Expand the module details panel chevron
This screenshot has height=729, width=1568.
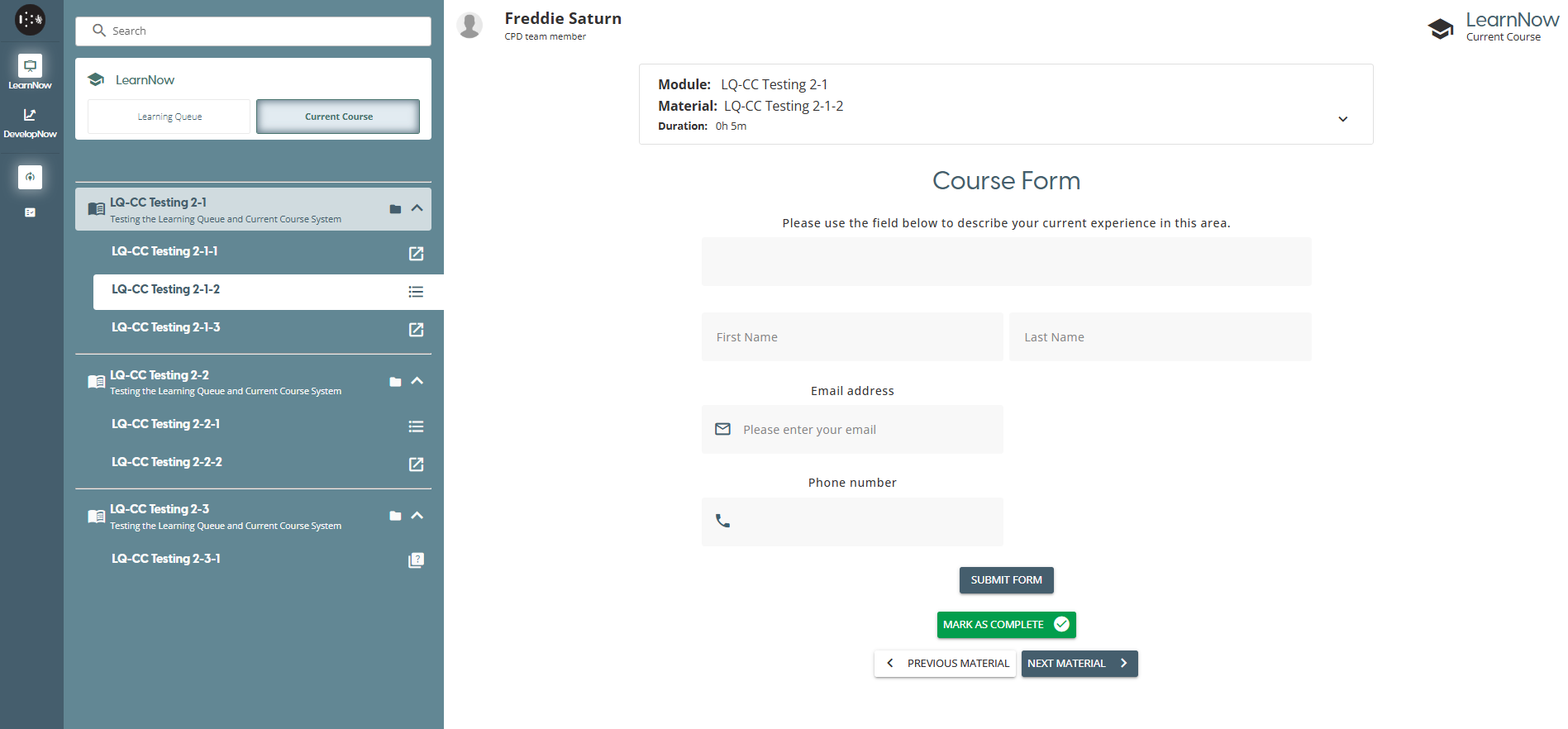(x=1342, y=119)
